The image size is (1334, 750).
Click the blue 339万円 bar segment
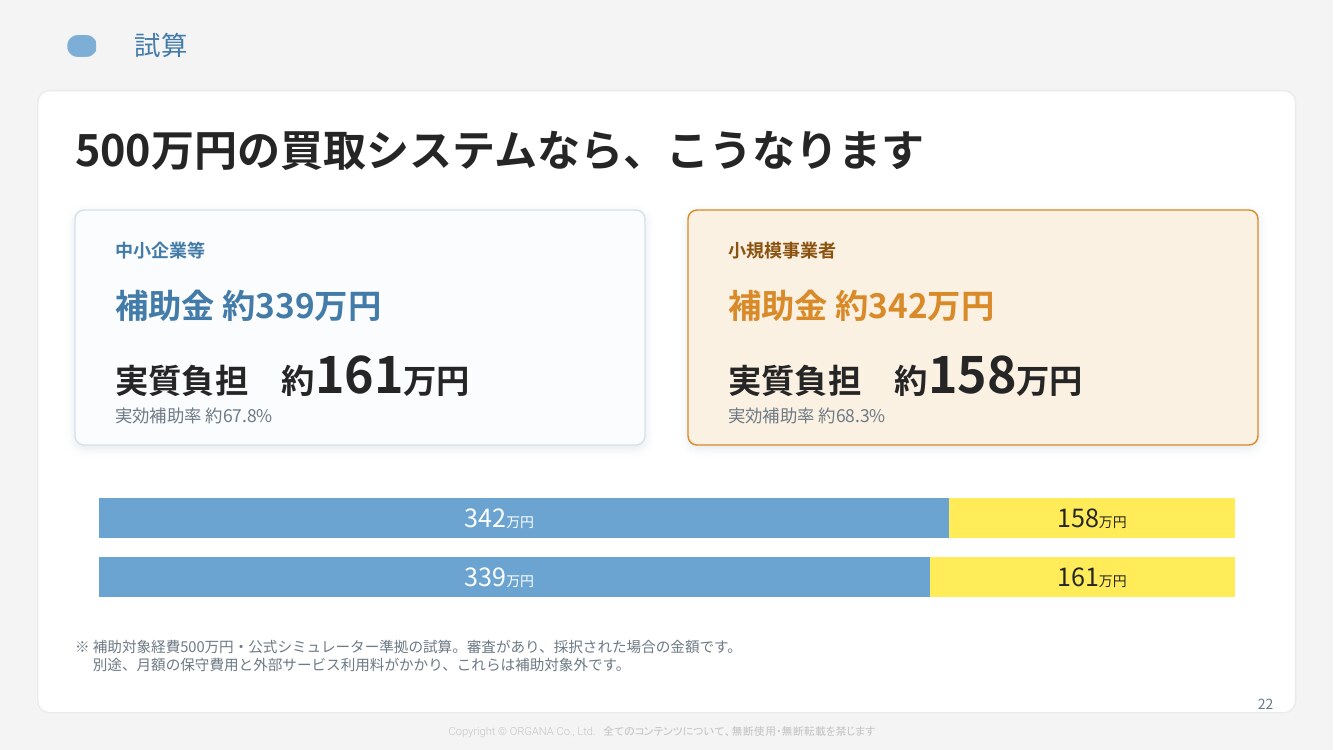[x=514, y=577]
